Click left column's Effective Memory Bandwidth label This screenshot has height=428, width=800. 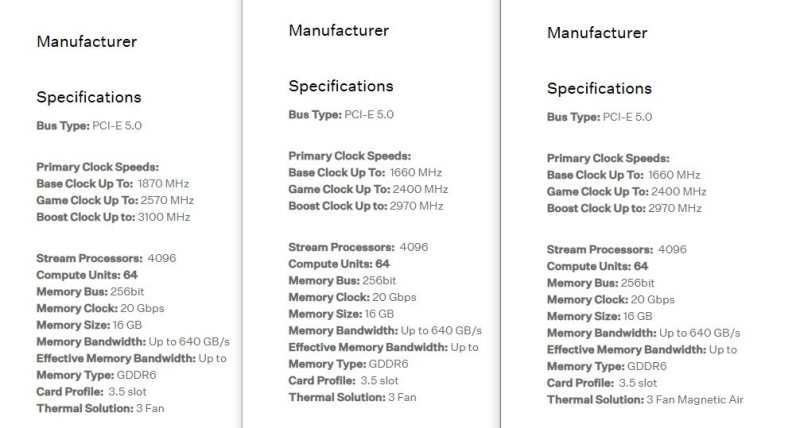[x=116, y=359]
